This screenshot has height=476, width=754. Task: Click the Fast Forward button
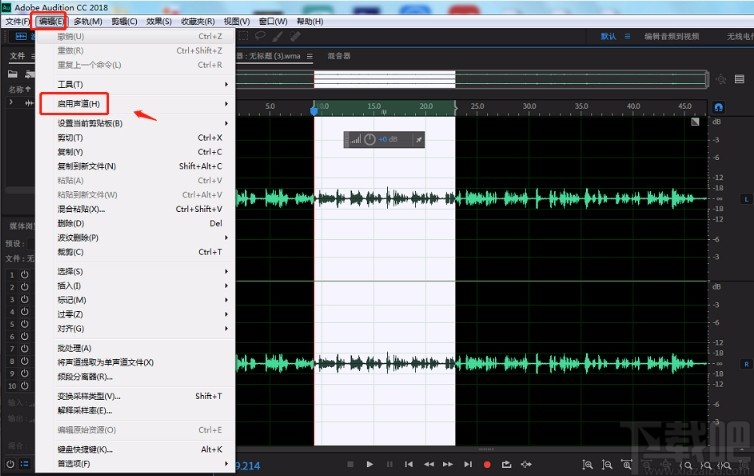[448, 464]
